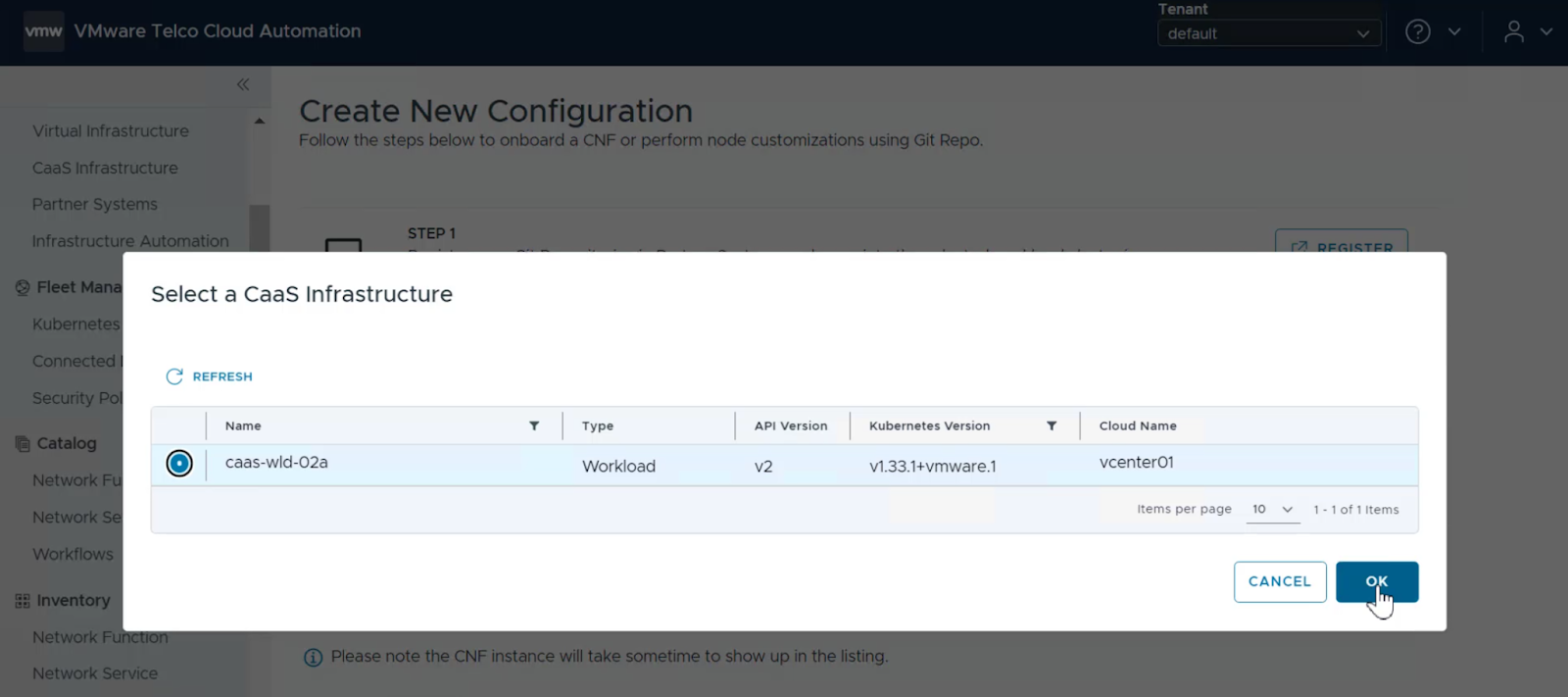Open Network Service in sidebar
This screenshot has width=1568, height=697.
coord(95,673)
